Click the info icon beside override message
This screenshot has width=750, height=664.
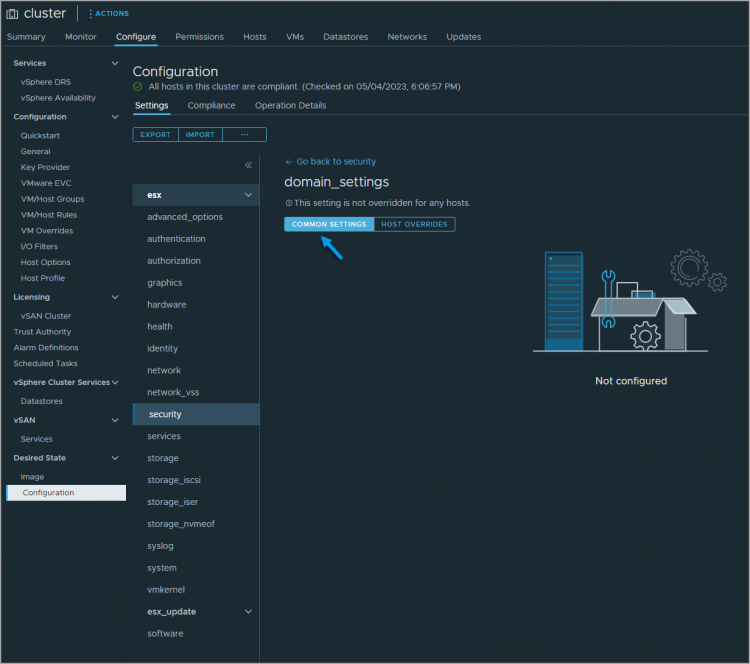tap(288, 203)
